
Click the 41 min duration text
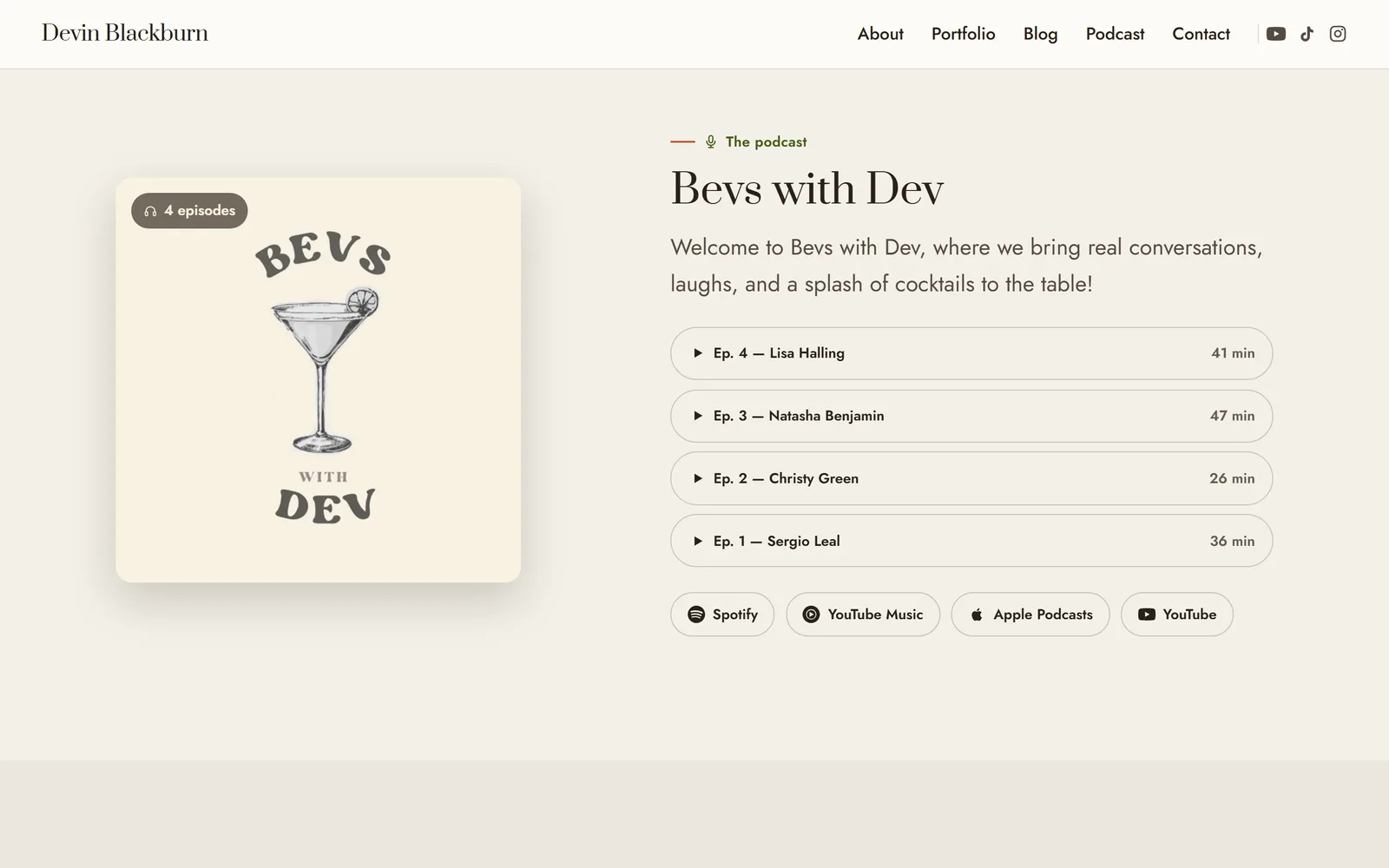click(1233, 353)
